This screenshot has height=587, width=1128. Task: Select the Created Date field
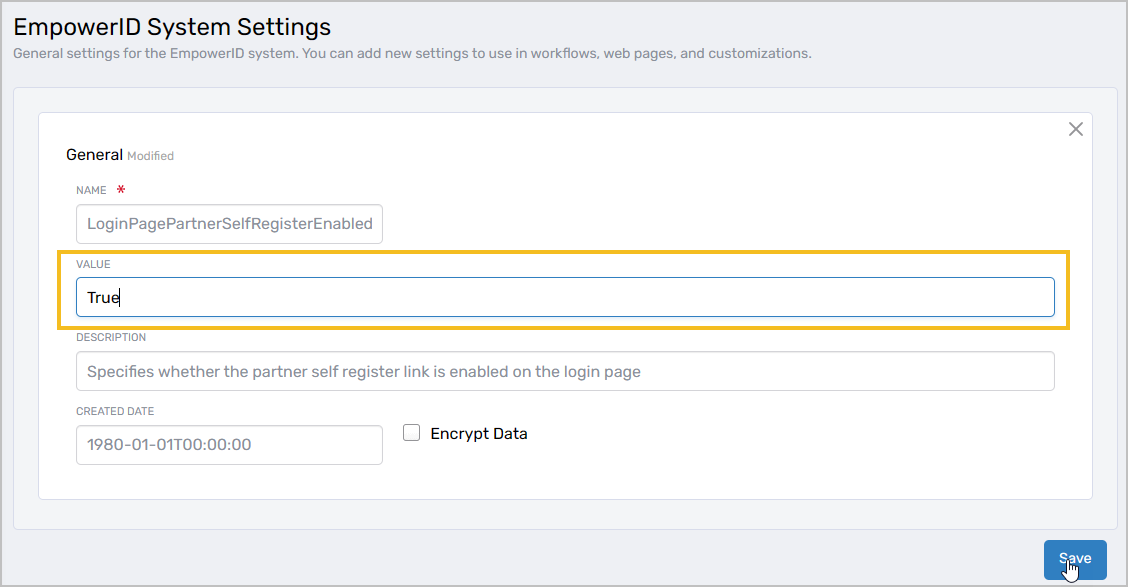(229, 444)
